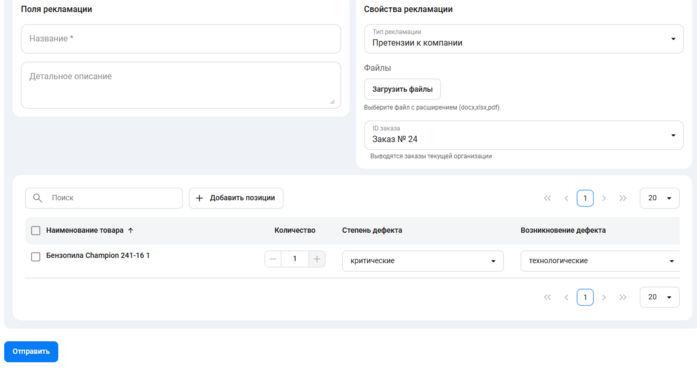Open the bottom page-size dropdown showing 20
This screenshot has height=368, width=697.
[660, 297]
